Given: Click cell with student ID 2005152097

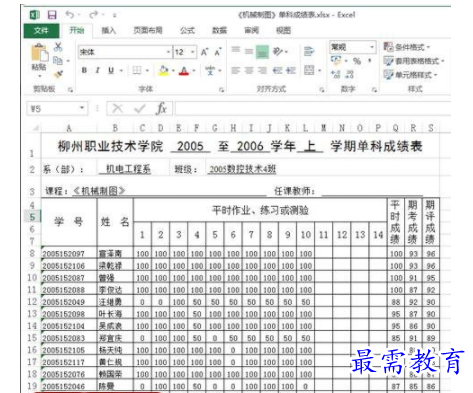Looking at the screenshot, I should click(x=69, y=253).
